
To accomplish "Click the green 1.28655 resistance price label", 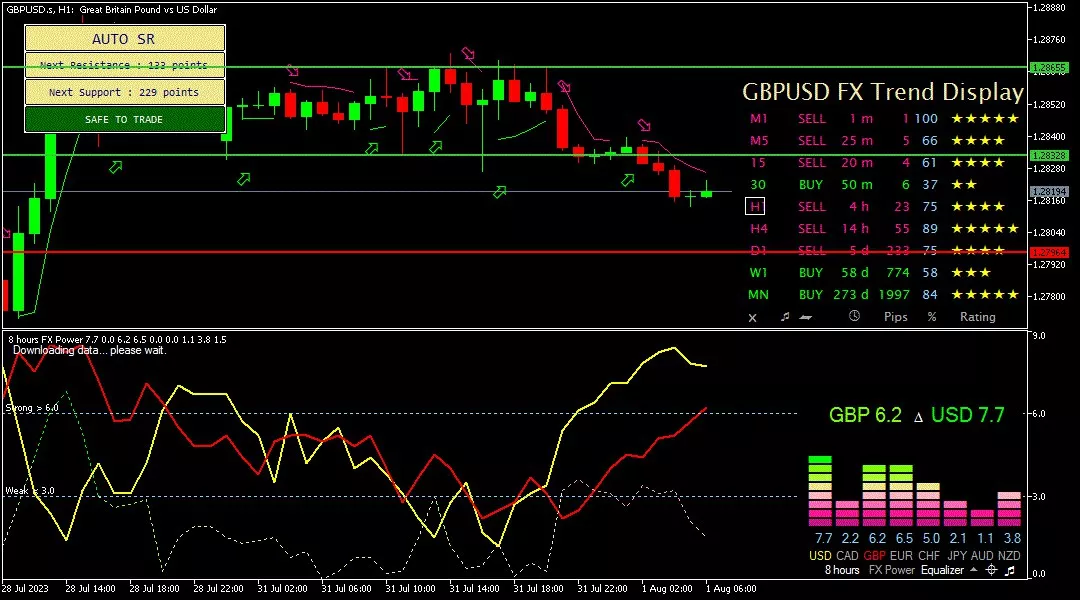I will coord(1049,68).
